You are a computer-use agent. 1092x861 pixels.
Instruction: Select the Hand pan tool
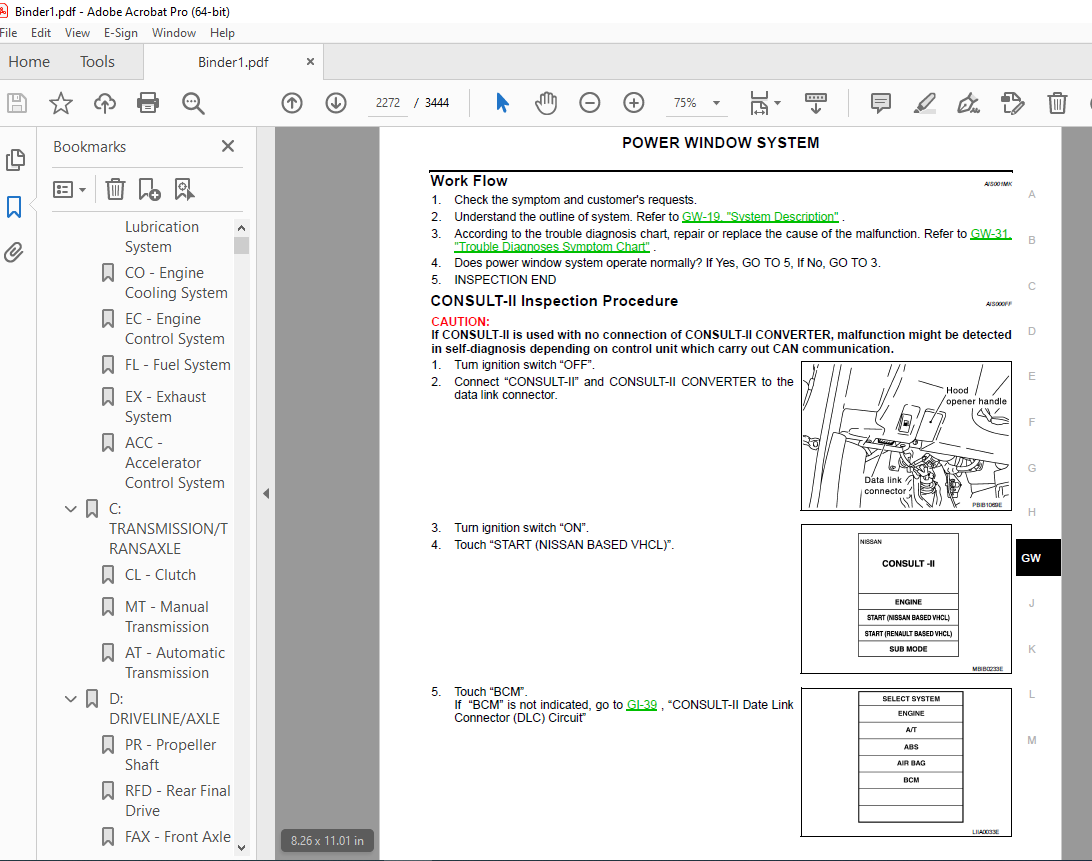tap(546, 103)
